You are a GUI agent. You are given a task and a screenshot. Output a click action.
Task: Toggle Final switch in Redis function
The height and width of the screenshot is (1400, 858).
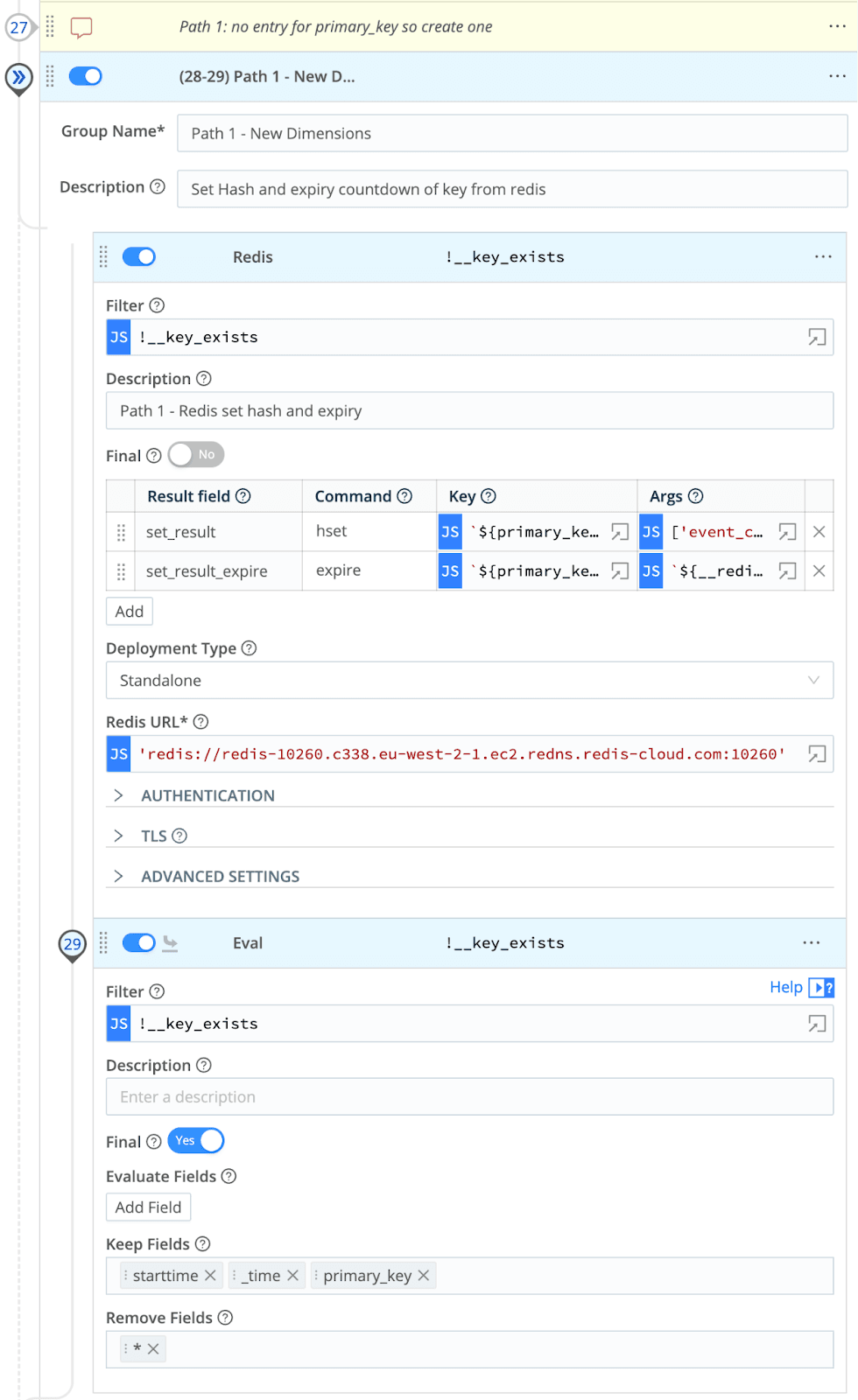[x=196, y=455]
